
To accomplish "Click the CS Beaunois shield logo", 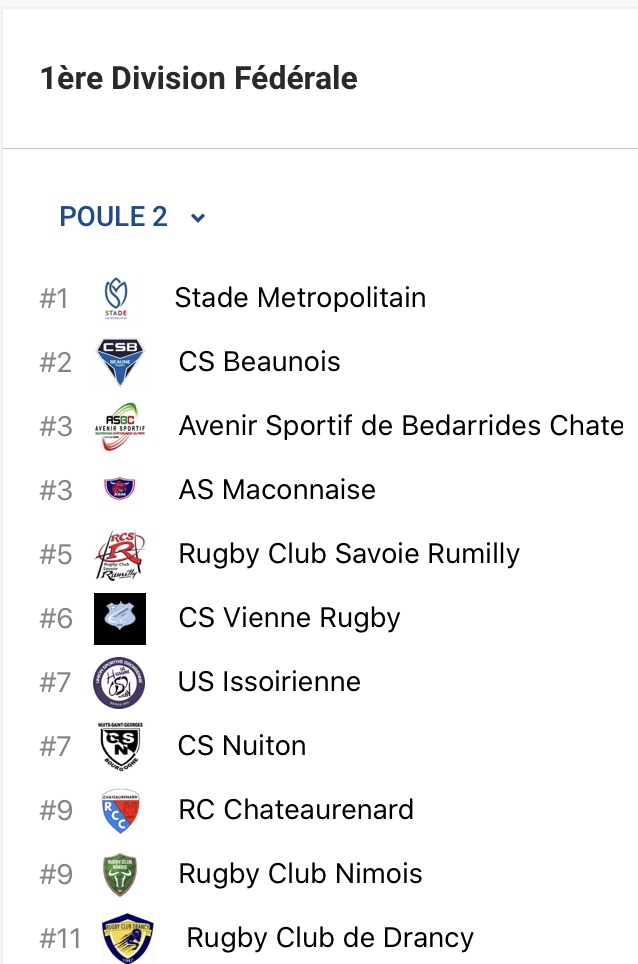I will [x=120, y=362].
